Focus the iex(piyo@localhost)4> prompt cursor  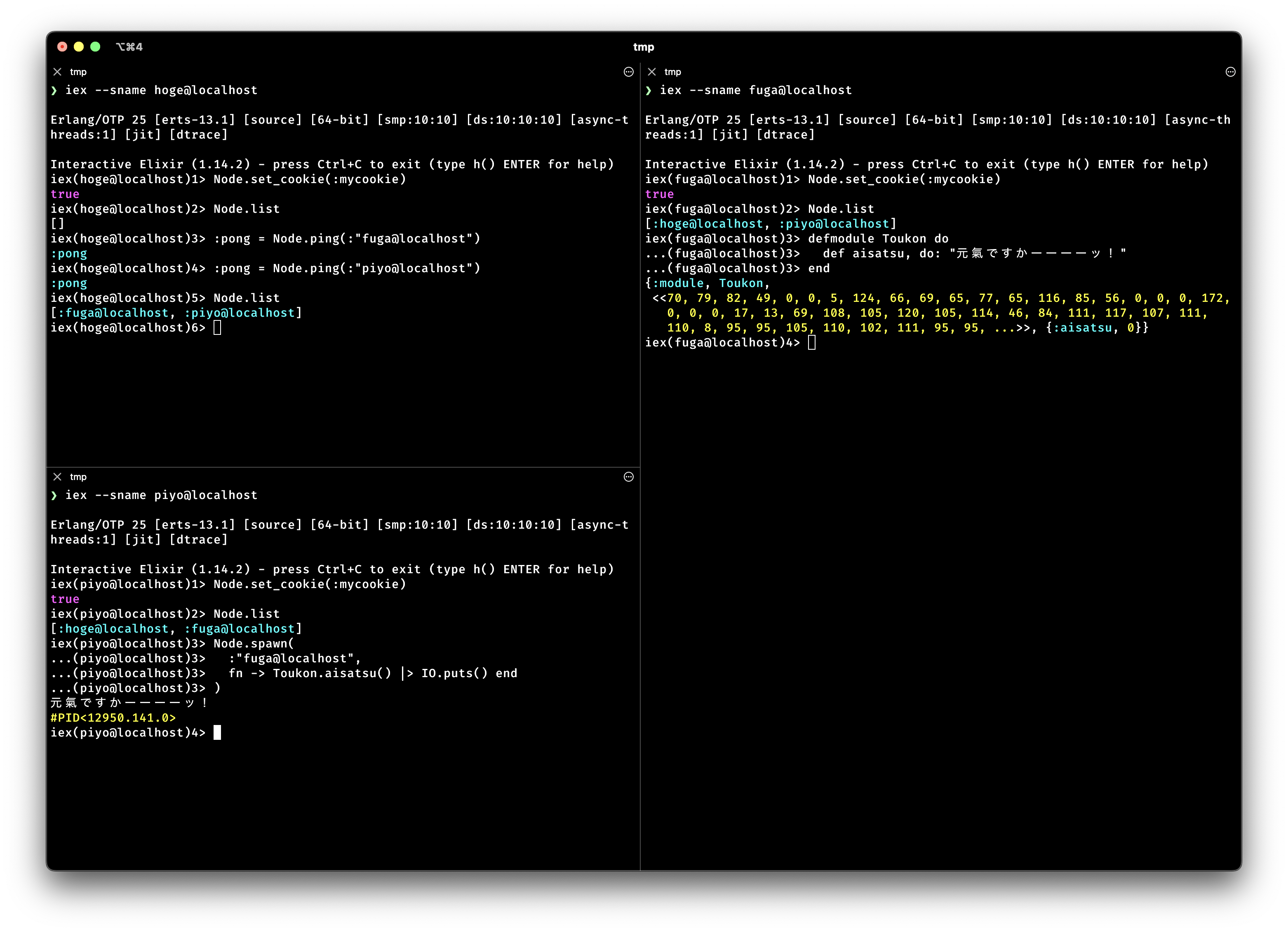click(217, 733)
